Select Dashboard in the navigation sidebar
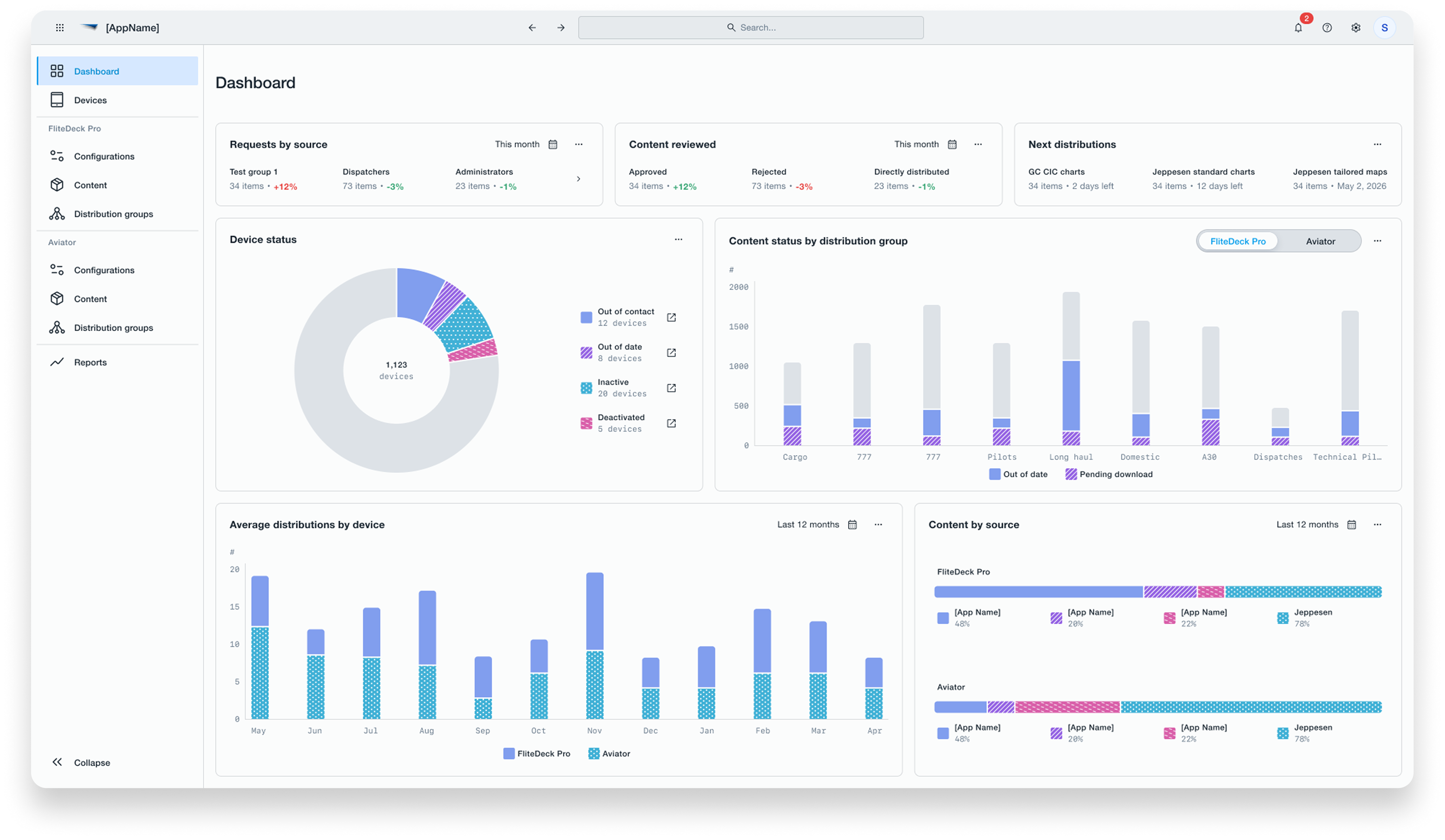The height and width of the screenshot is (840, 1445). [x=96, y=71]
